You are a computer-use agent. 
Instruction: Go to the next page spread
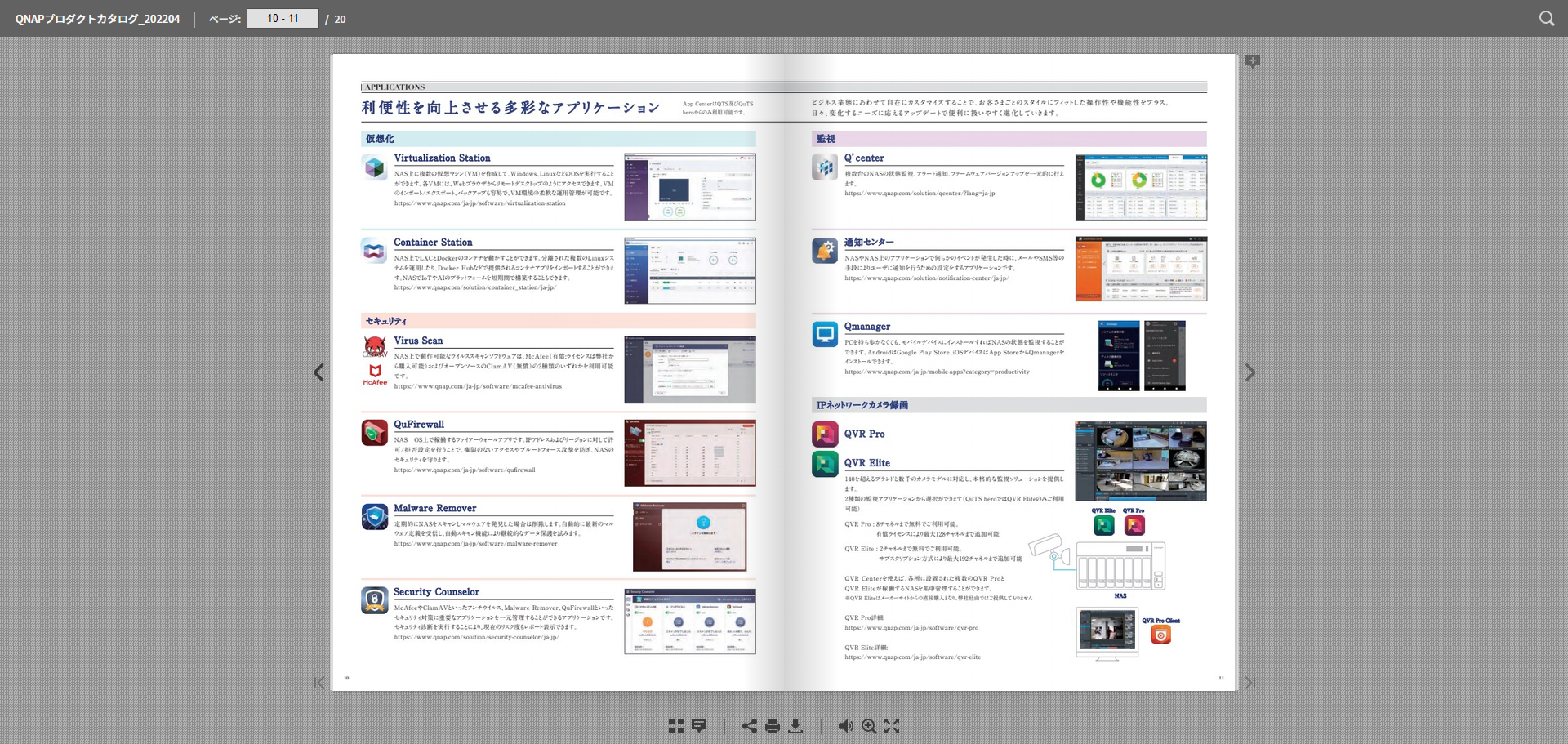coord(1249,372)
